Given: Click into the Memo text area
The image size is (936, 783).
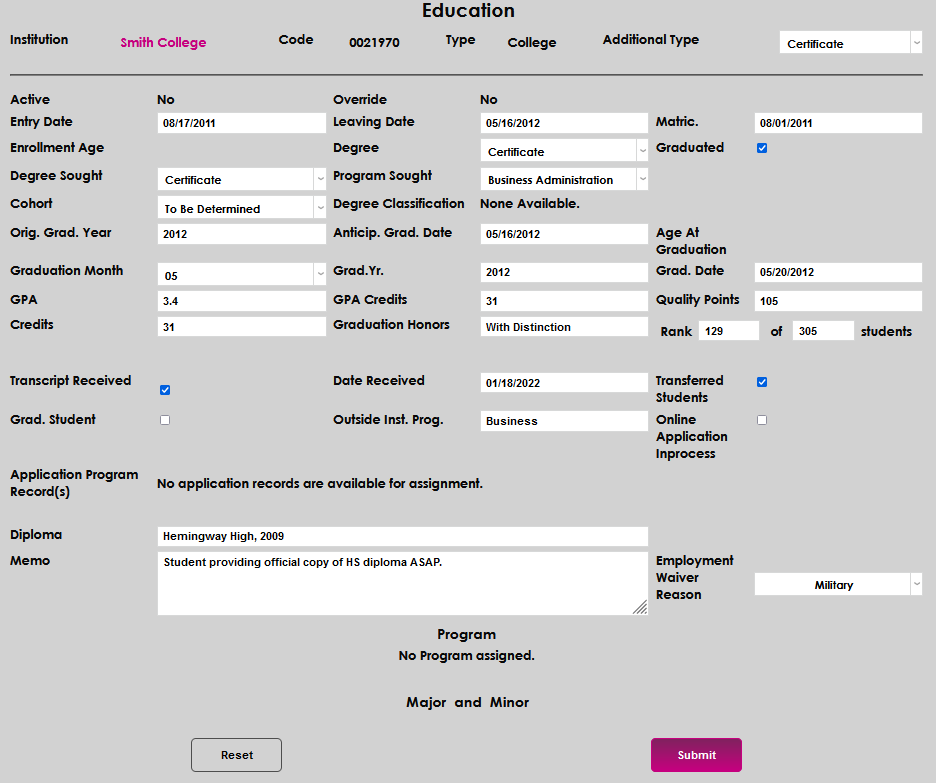Looking at the screenshot, I should click(402, 583).
